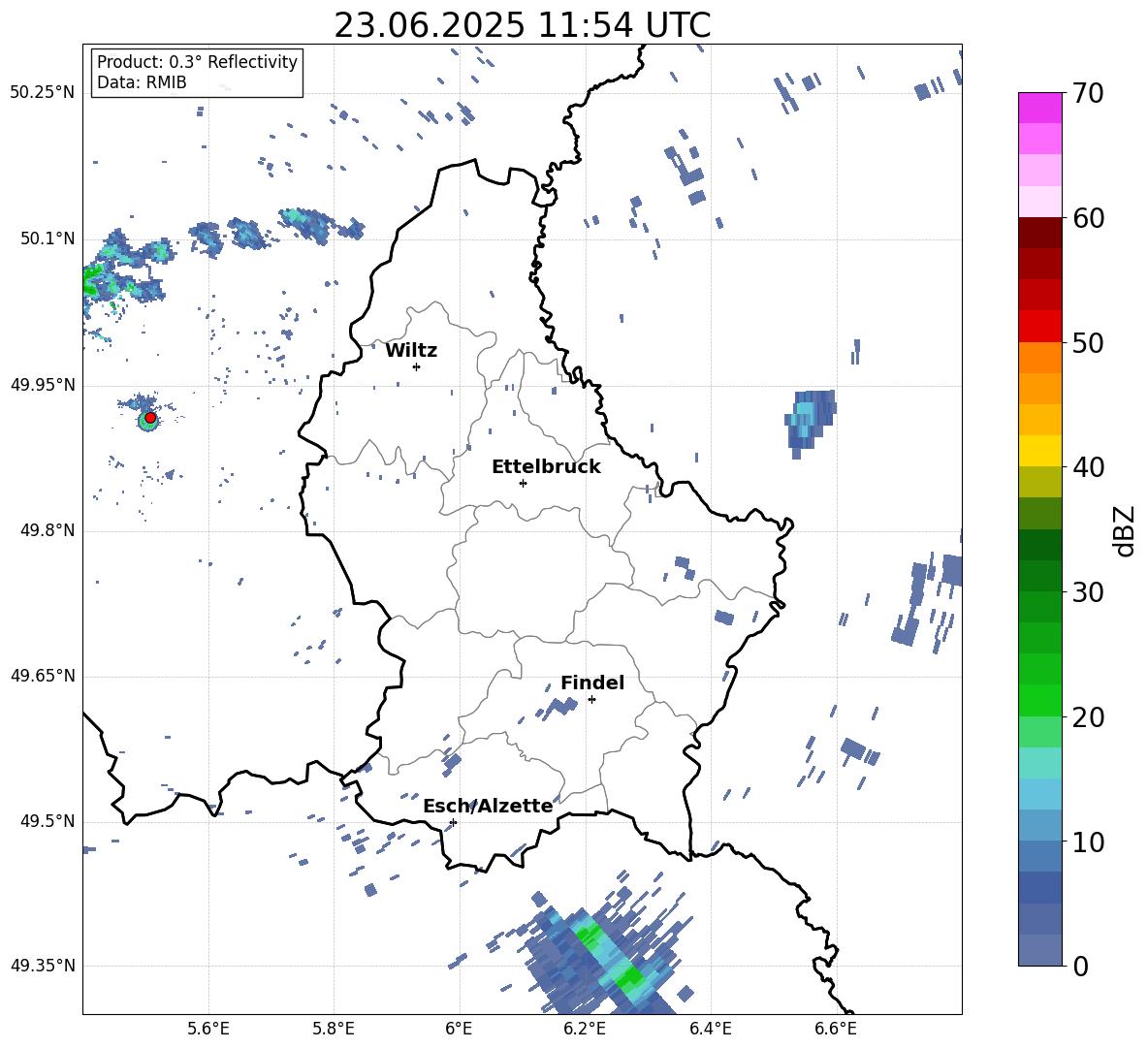Click the 6.4°E longitude label
Viewport: 1148px width, 1048px height.
coord(710,1029)
